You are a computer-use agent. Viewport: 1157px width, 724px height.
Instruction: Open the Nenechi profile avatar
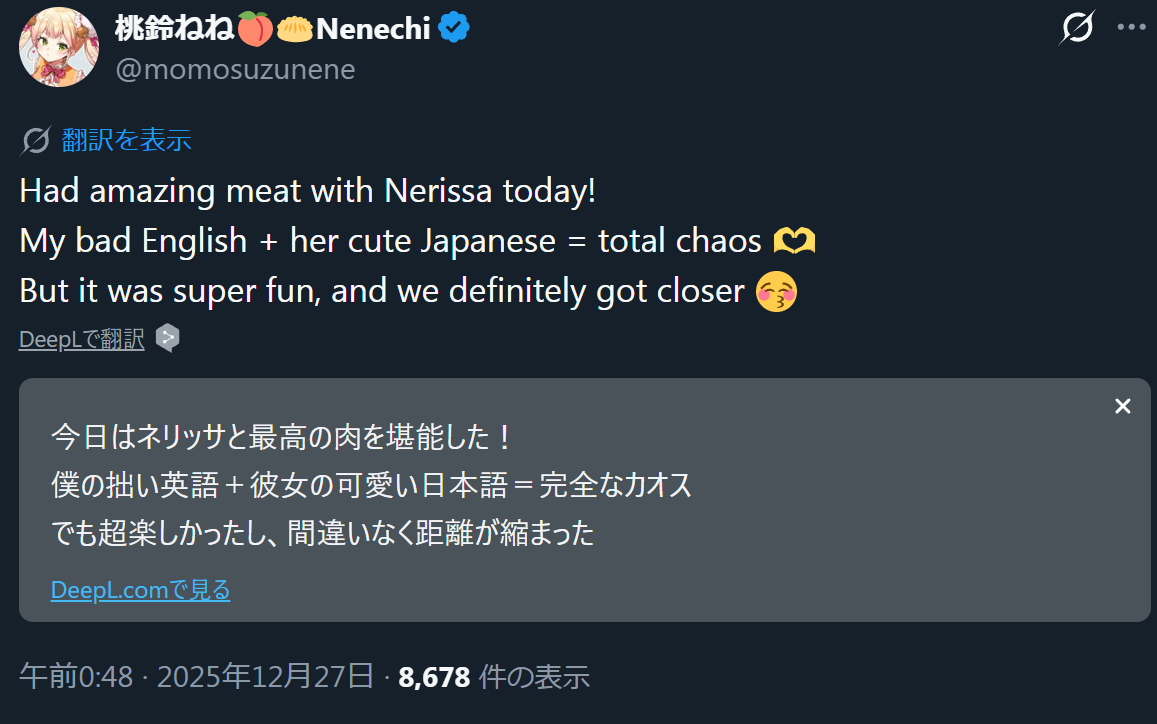(59, 46)
